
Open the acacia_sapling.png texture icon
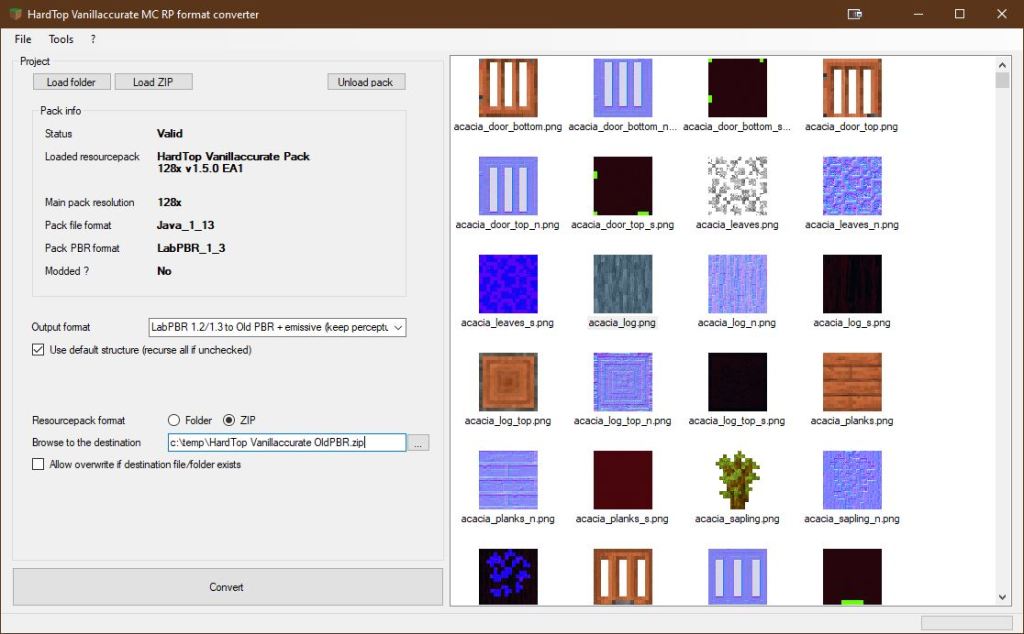point(737,480)
